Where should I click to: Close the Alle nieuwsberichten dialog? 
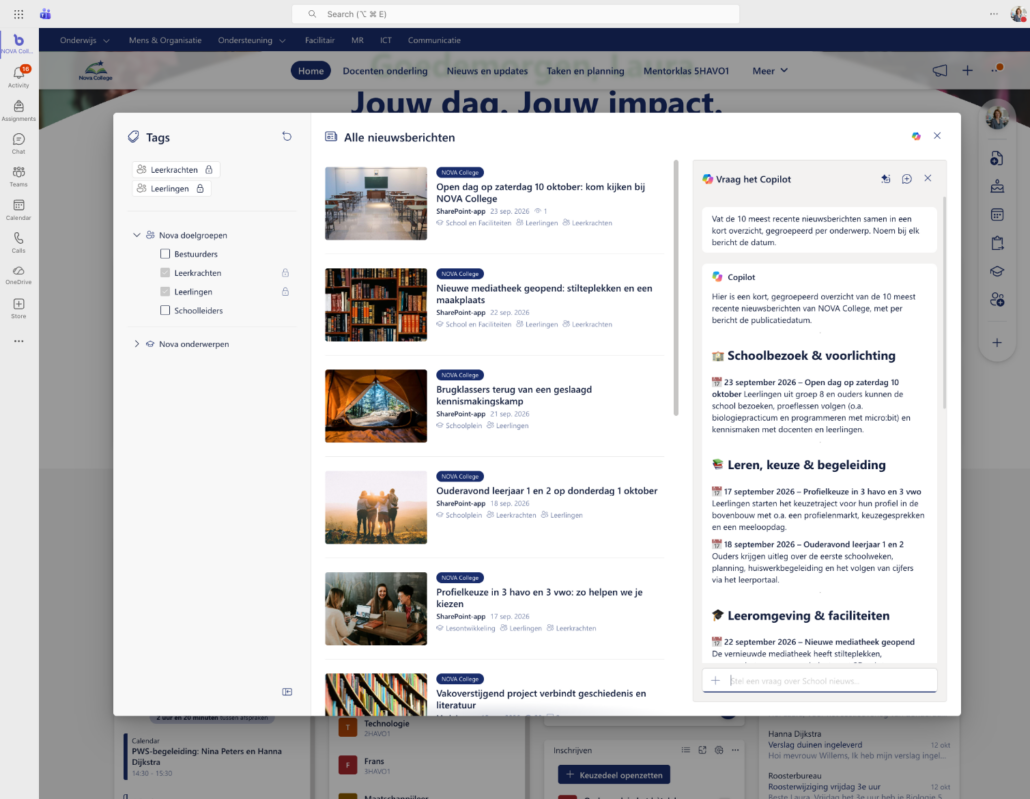coord(937,136)
